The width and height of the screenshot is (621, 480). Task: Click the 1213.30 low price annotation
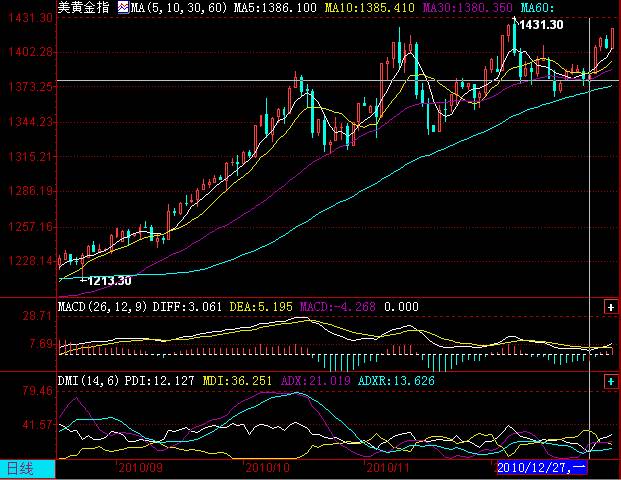109,281
